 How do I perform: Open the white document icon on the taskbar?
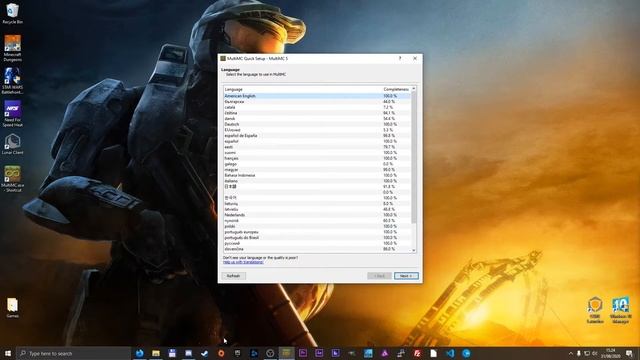click(x=433, y=353)
